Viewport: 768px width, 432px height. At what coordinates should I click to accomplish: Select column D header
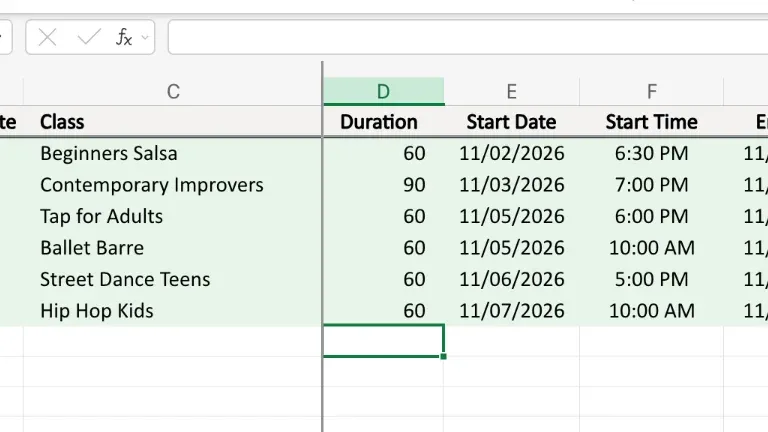pyautogui.click(x=384, y=92)
